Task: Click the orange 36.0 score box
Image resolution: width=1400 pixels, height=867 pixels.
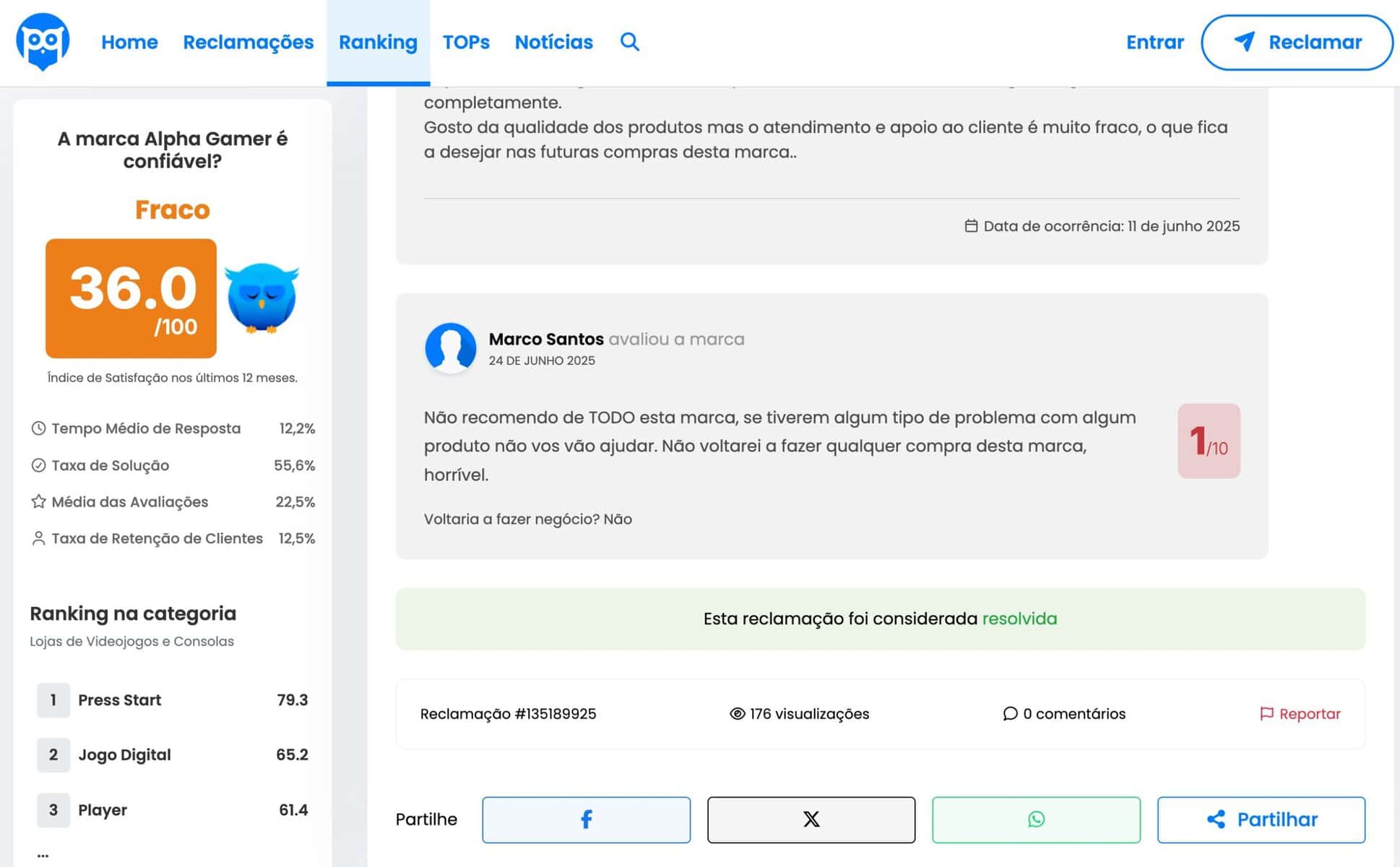Action: [x=131, y=298]
